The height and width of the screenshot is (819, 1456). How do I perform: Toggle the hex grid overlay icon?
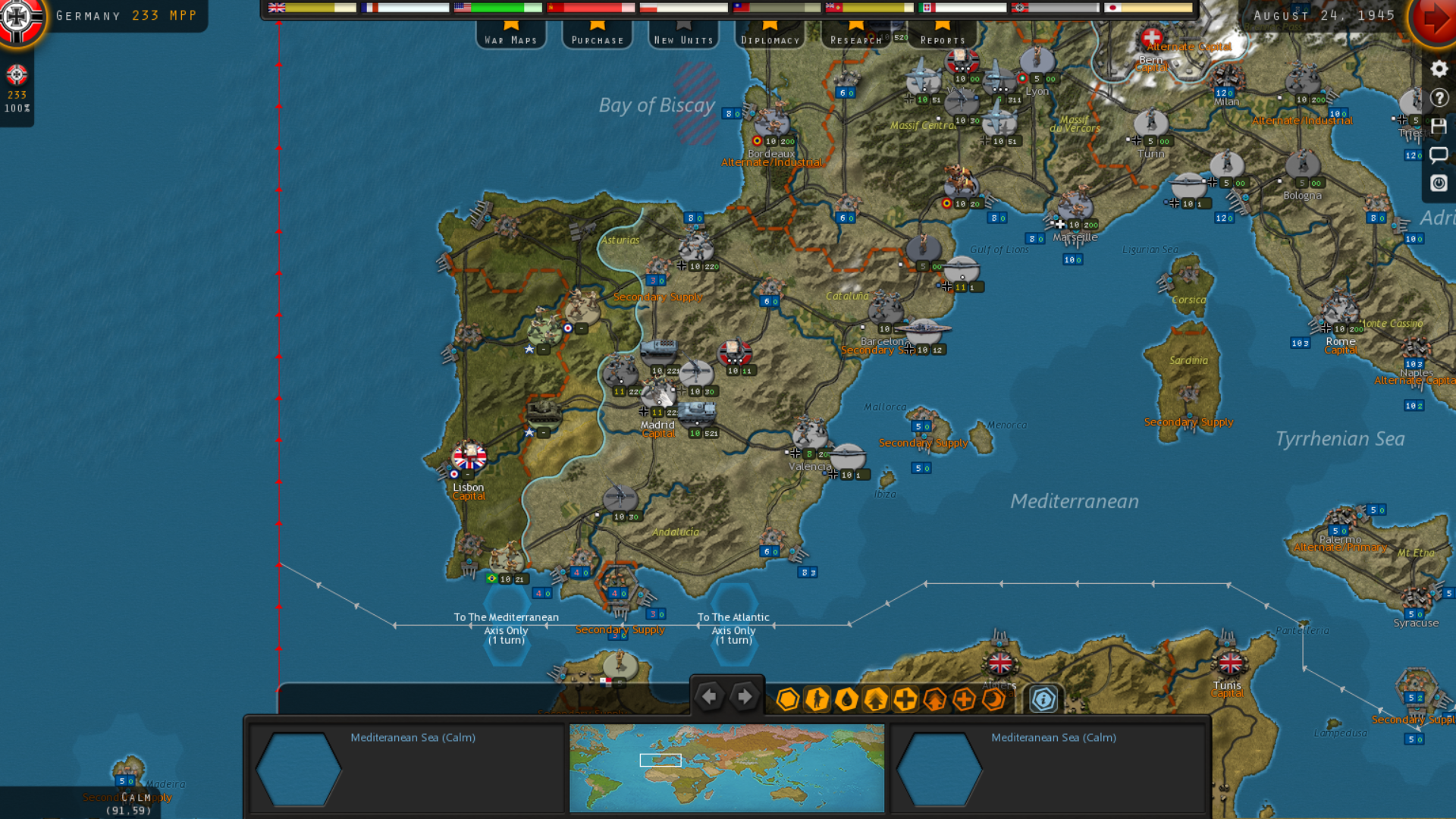[x=788, y=699]
